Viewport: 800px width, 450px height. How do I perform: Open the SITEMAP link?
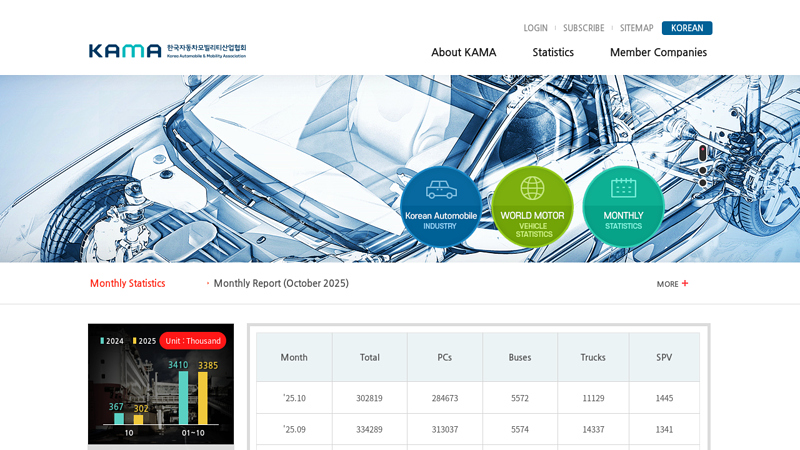(636, 28)
